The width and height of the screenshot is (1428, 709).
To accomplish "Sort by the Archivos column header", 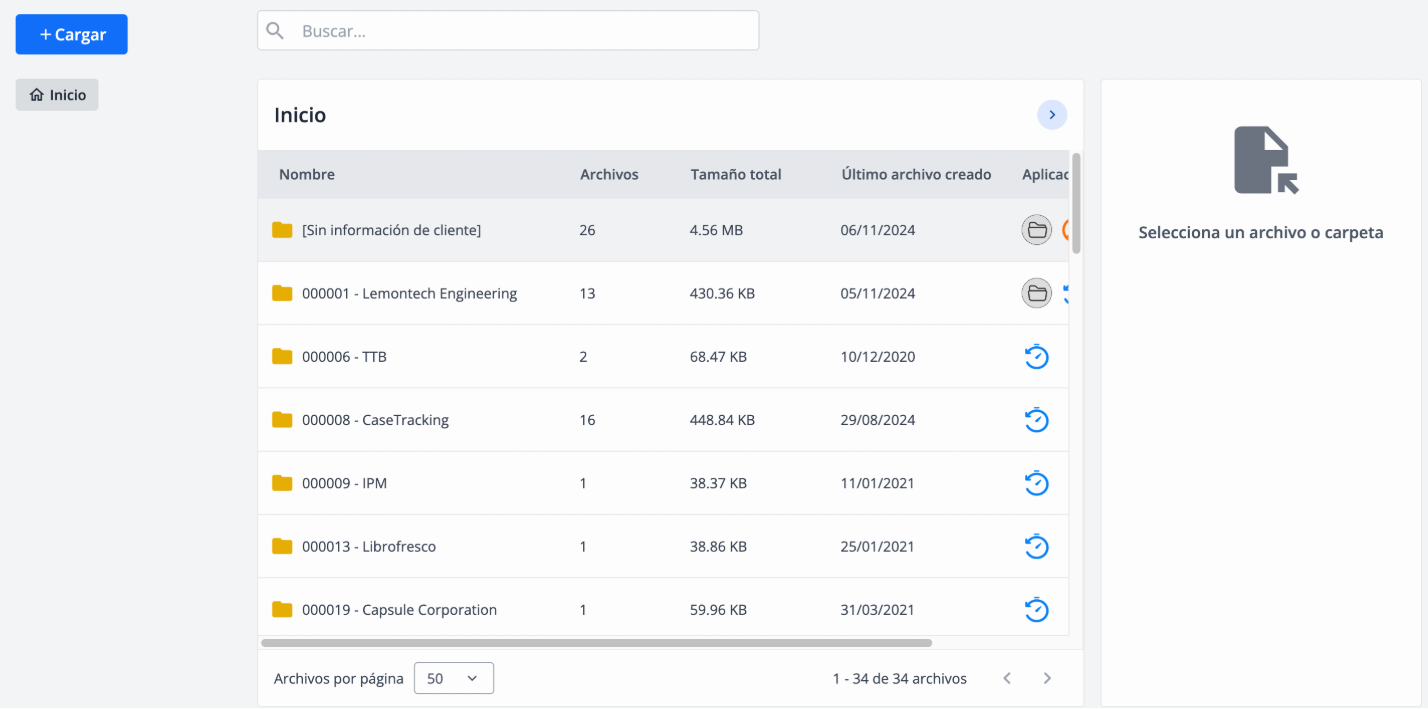I will coord(609,174).
